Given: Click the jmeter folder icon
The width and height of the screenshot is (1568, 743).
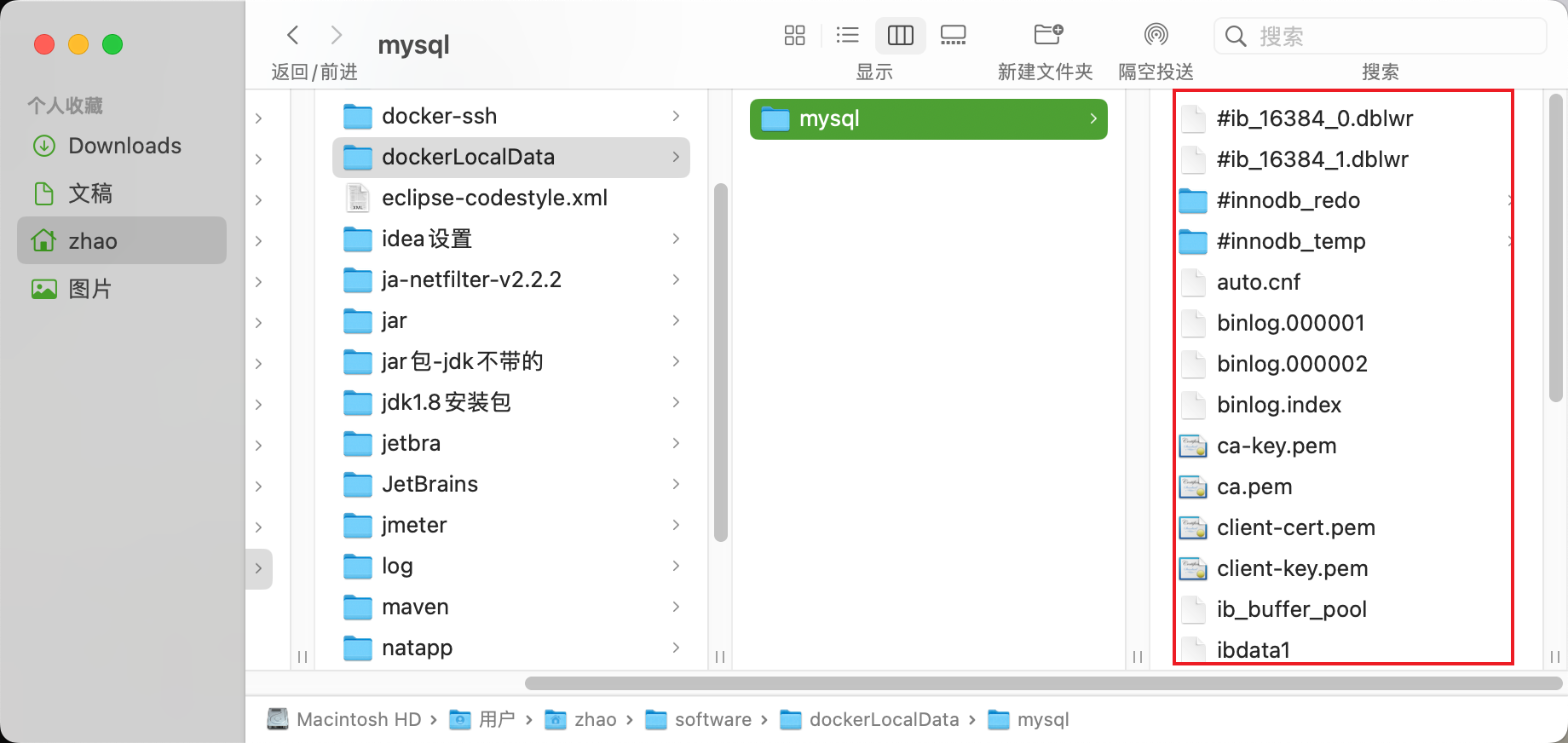Looking at the screenshot, I should click(x=358, y=526).
